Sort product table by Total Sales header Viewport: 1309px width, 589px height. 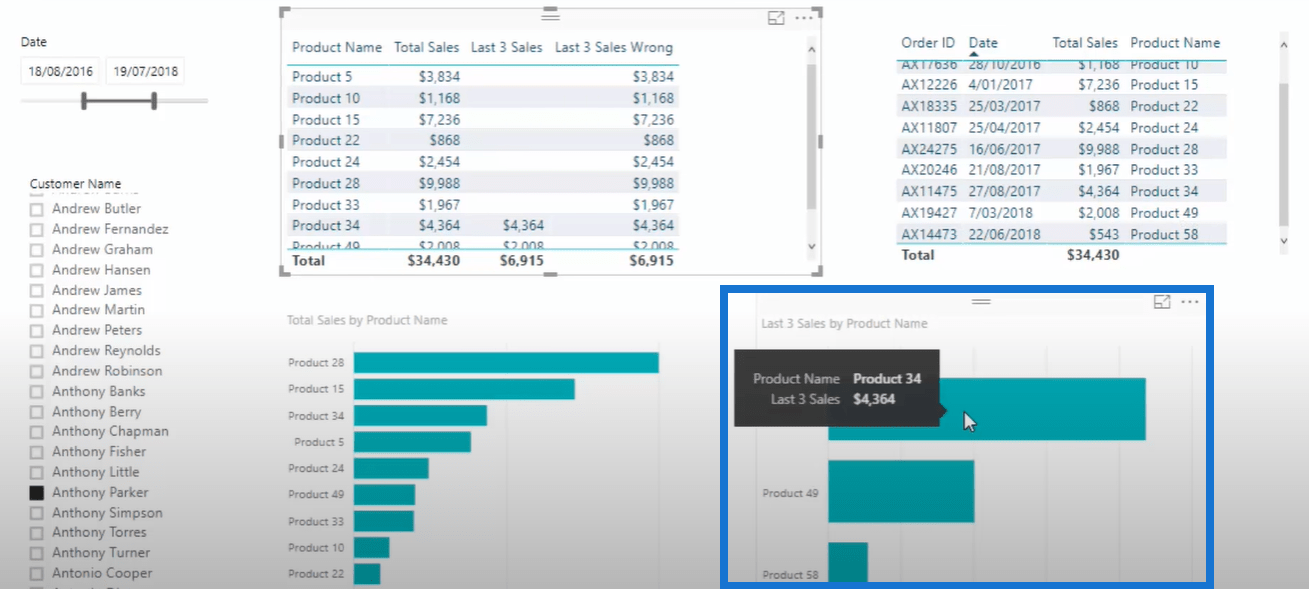click(426, 47)
